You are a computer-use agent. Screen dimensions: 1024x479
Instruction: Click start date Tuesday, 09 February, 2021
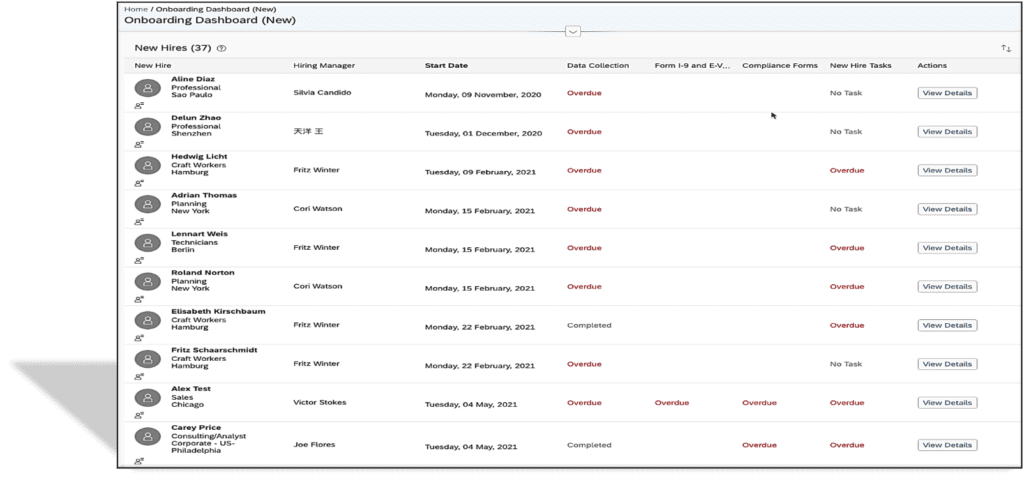click(x=480, y=172)
